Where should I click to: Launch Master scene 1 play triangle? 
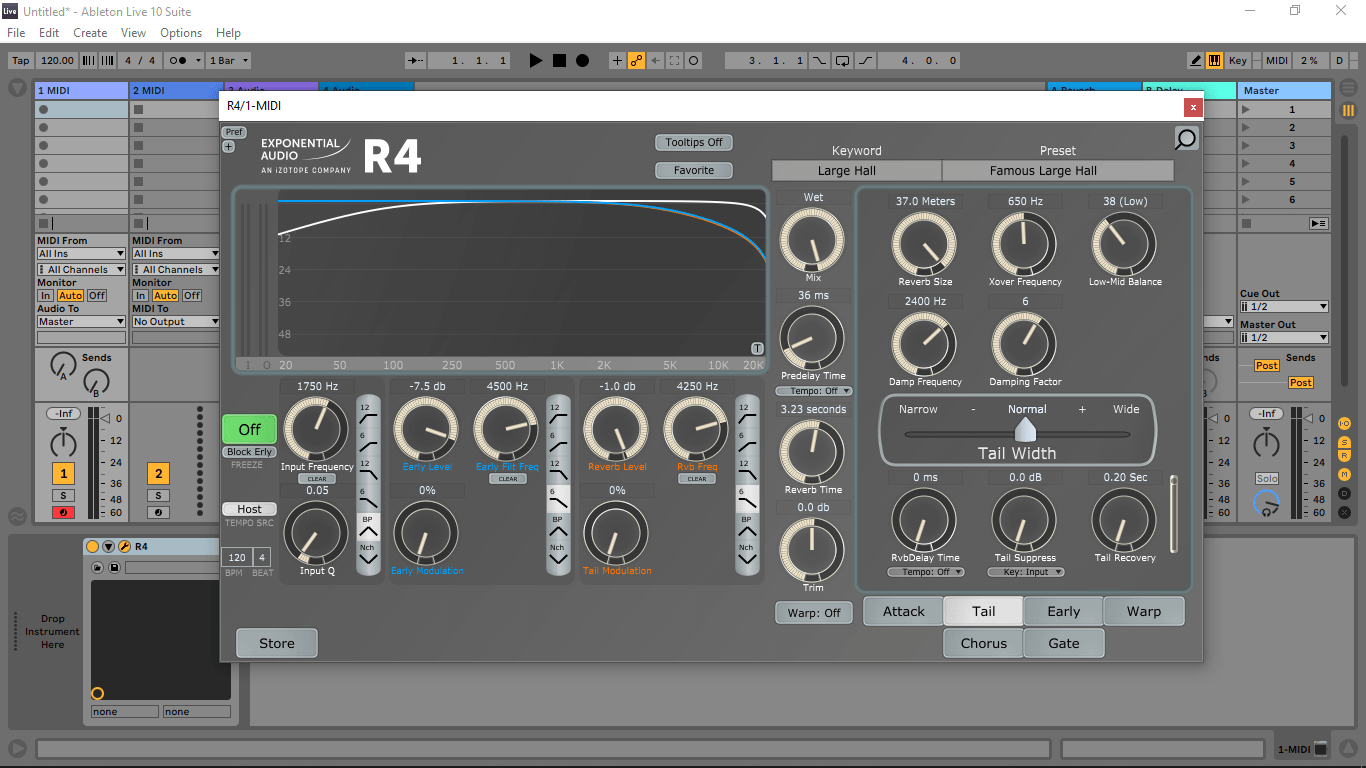1247,110
